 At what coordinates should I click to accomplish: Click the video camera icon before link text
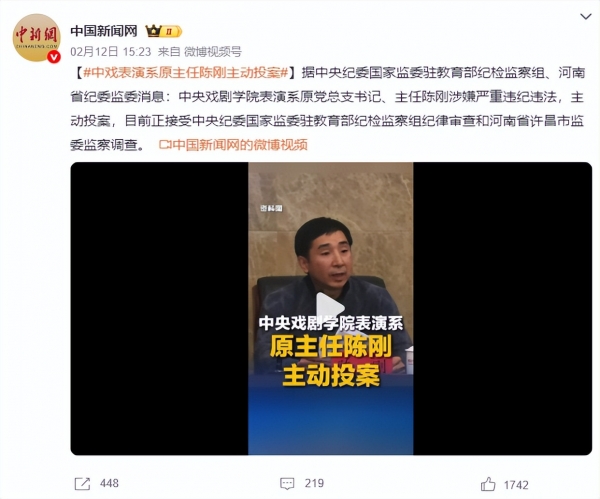(x=165, y=145)
